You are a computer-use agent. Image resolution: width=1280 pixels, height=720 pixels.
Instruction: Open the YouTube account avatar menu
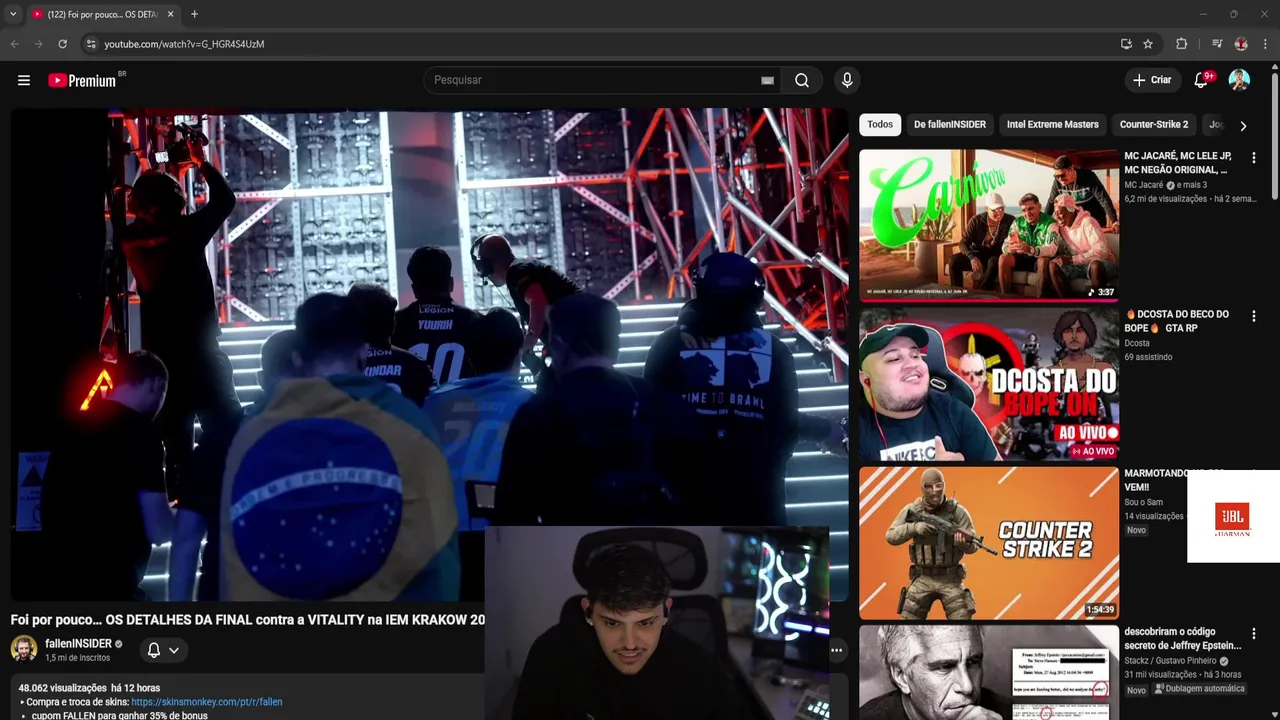(1239, 80)
